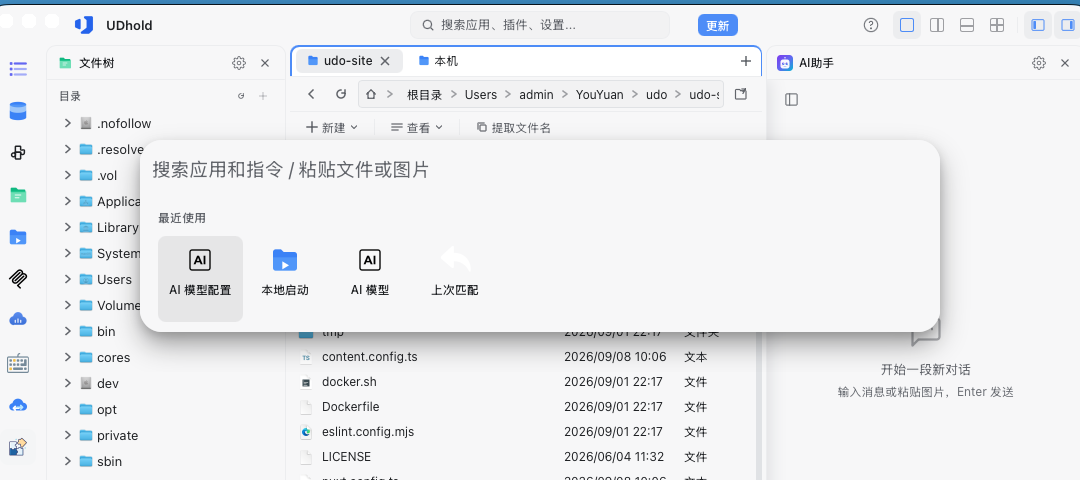This screenshot has width=1080, height=480.
Task: Open the plugins puzzle sidebar icon
Action: click(18, 153)
